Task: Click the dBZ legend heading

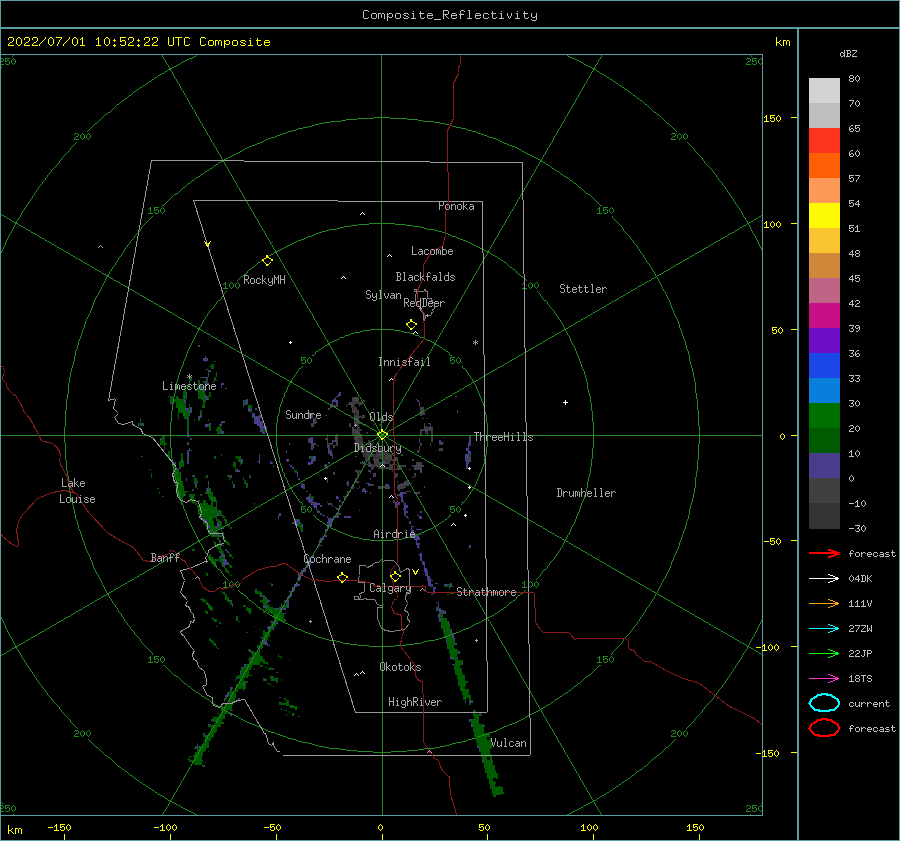Action: 848,53
